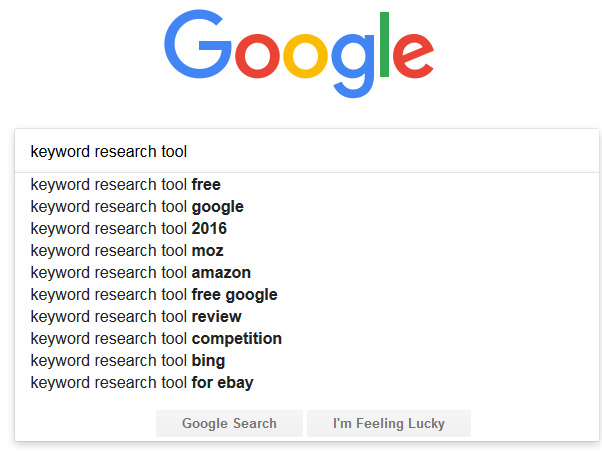This screenshot has width=602, height=453.
Task: Place cursor at end of search query text
Action: click(189, 152)
